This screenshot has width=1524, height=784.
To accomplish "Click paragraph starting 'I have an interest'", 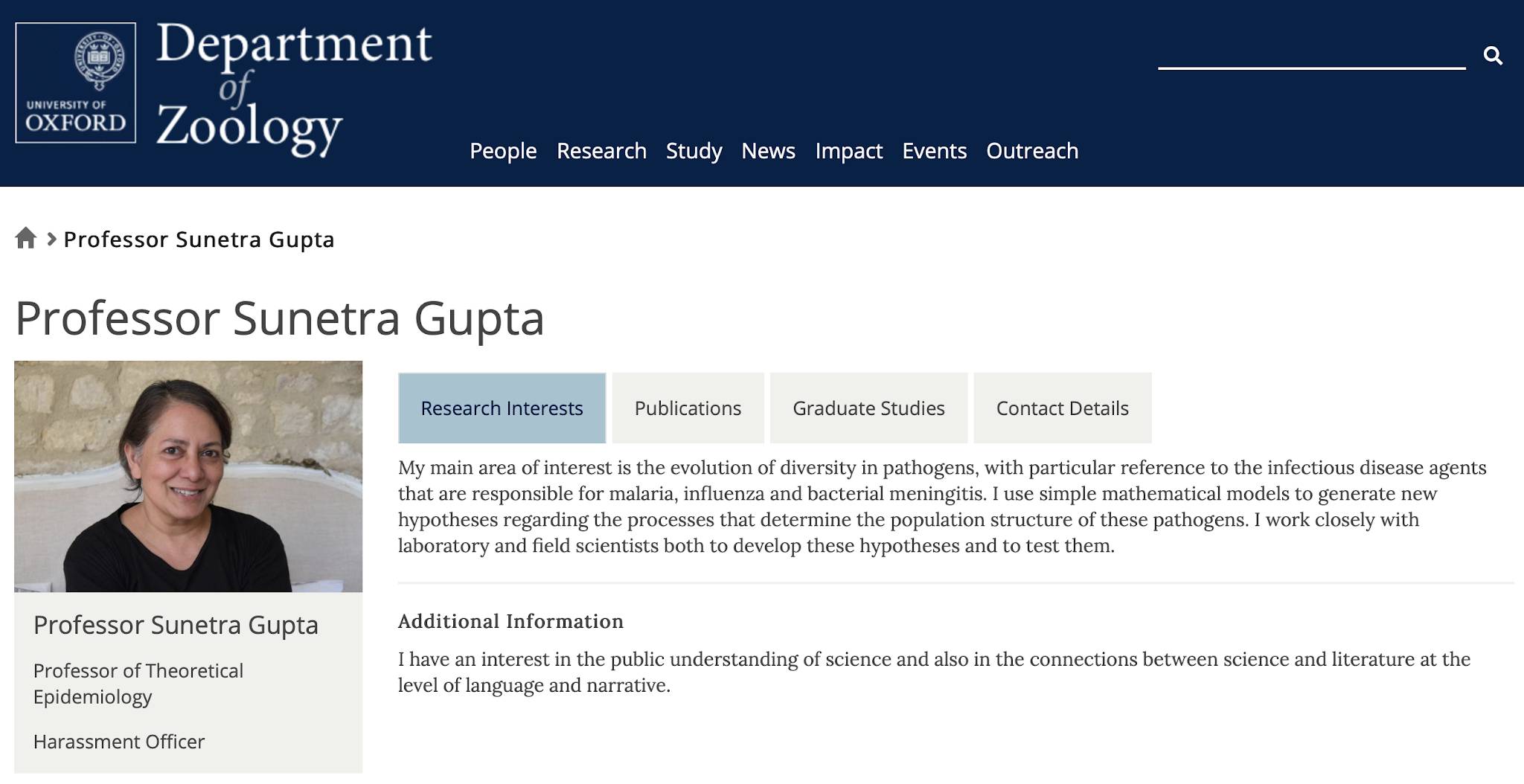I will click(934, 672).
